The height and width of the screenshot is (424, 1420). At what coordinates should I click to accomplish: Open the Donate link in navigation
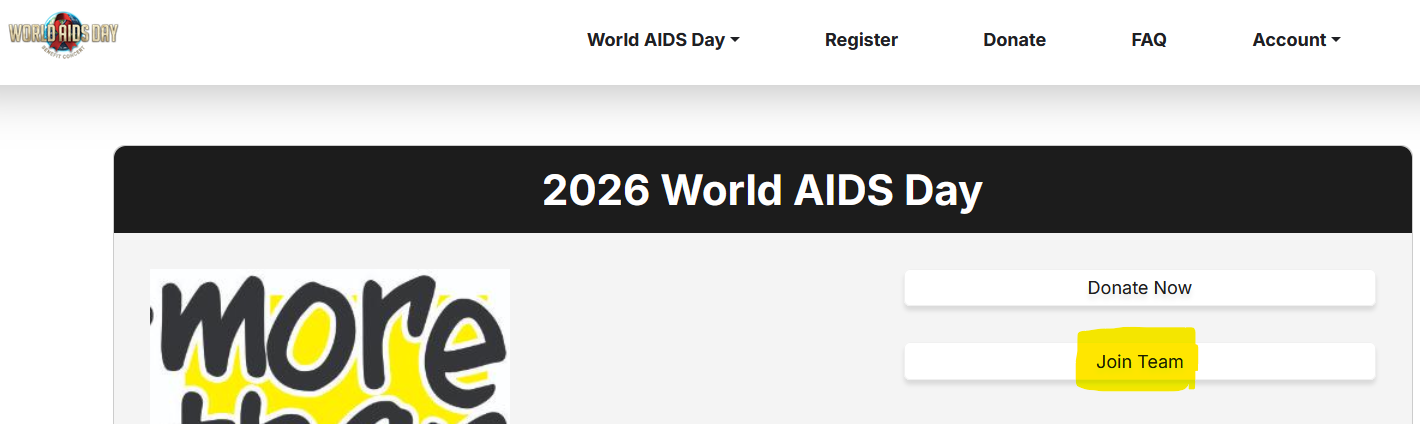tap(1014, 40)
